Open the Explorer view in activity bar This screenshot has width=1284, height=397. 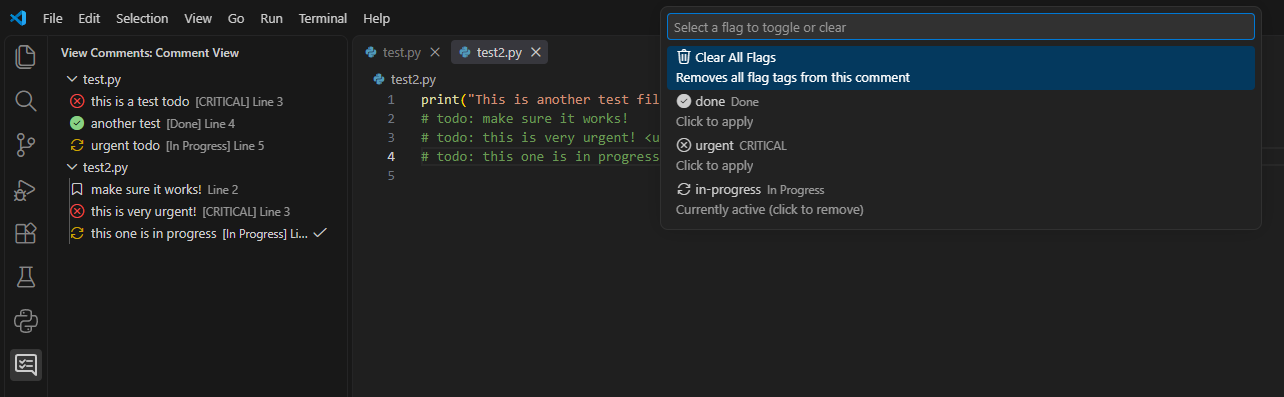pyautogui.click(x=25, y=57)
